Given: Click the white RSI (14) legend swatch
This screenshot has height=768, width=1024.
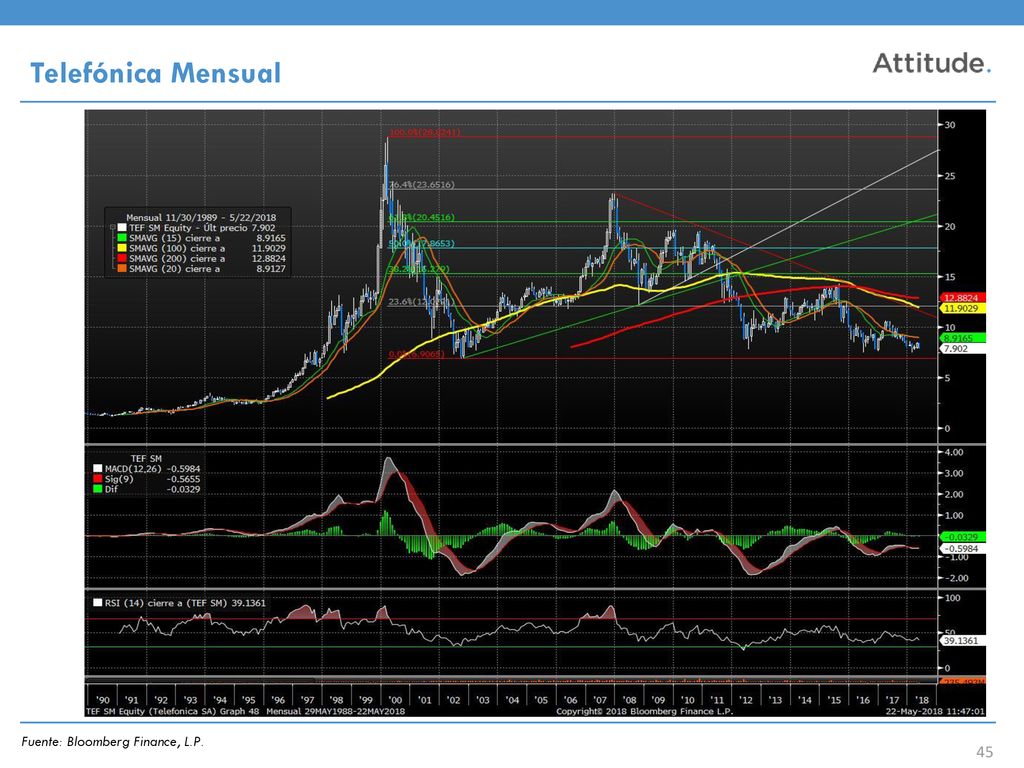Looking at the screenshot, I should coord(98,603).
